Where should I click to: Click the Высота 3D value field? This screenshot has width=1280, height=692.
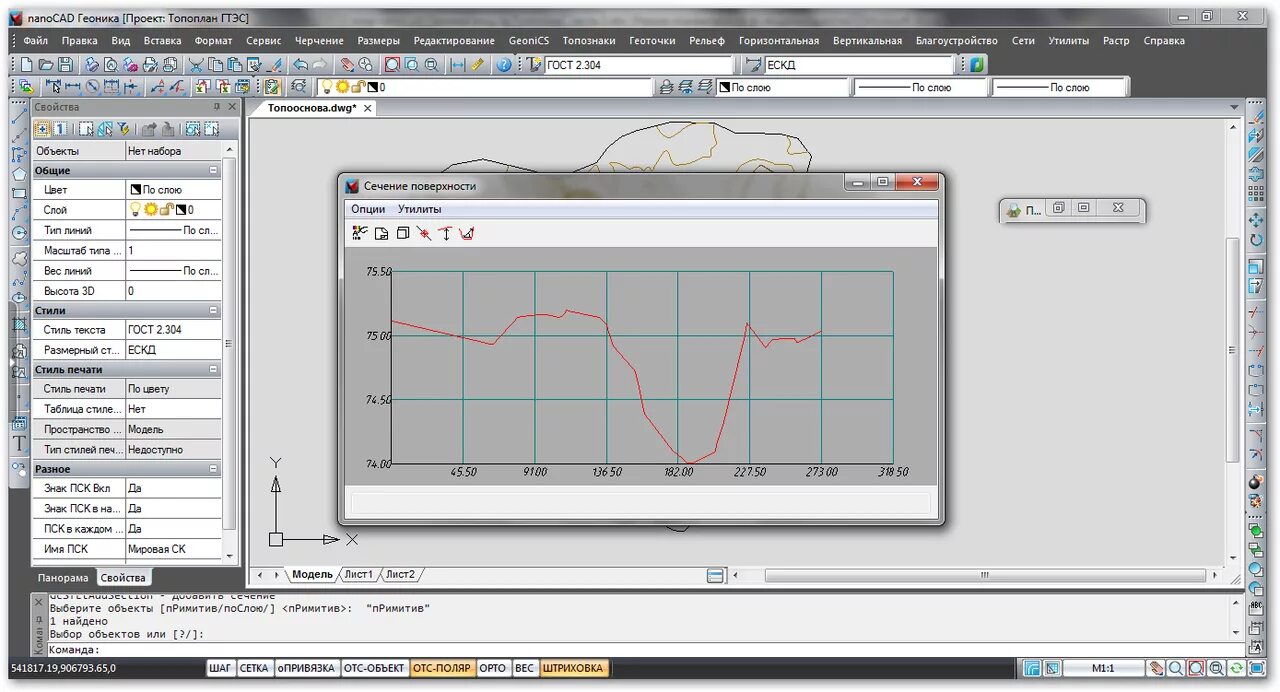(x=173, y=291)
